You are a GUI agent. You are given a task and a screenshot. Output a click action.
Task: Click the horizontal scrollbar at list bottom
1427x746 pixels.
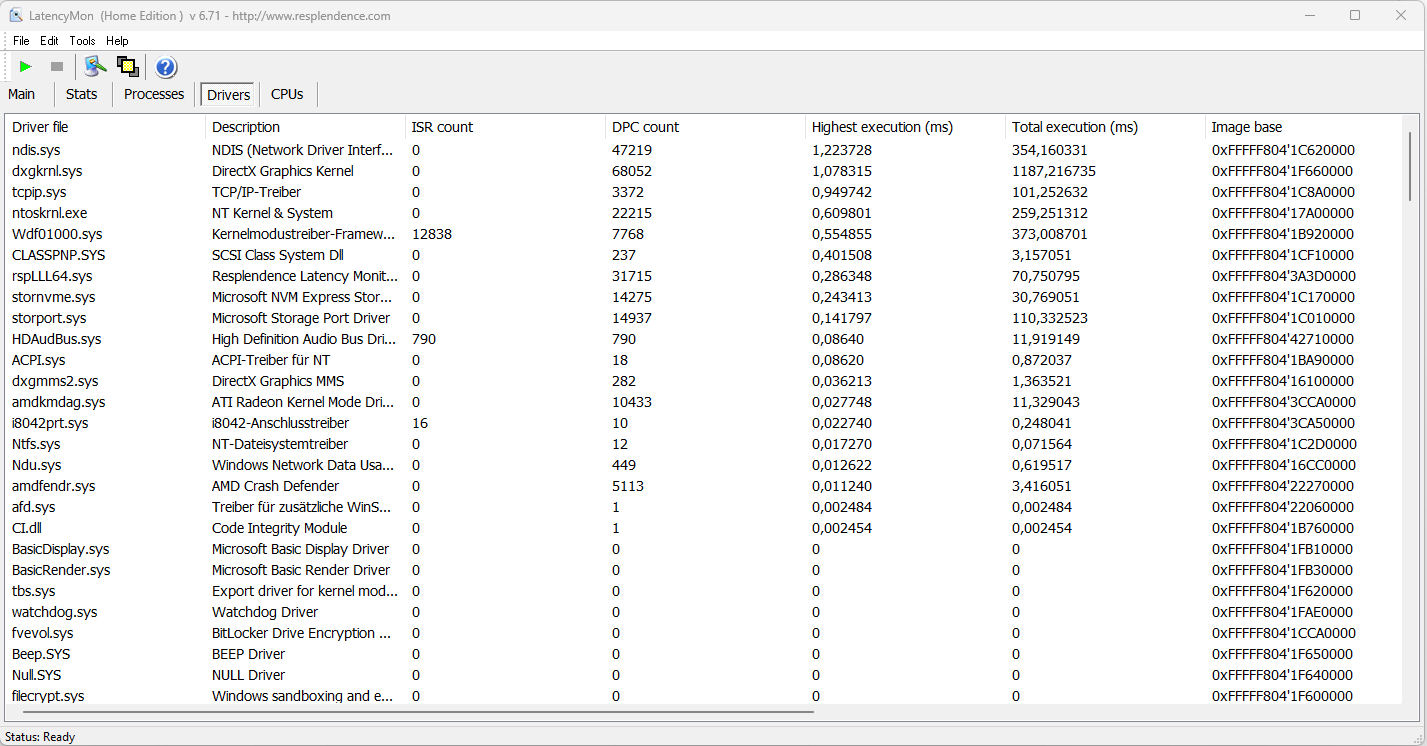tap(410, 712)
